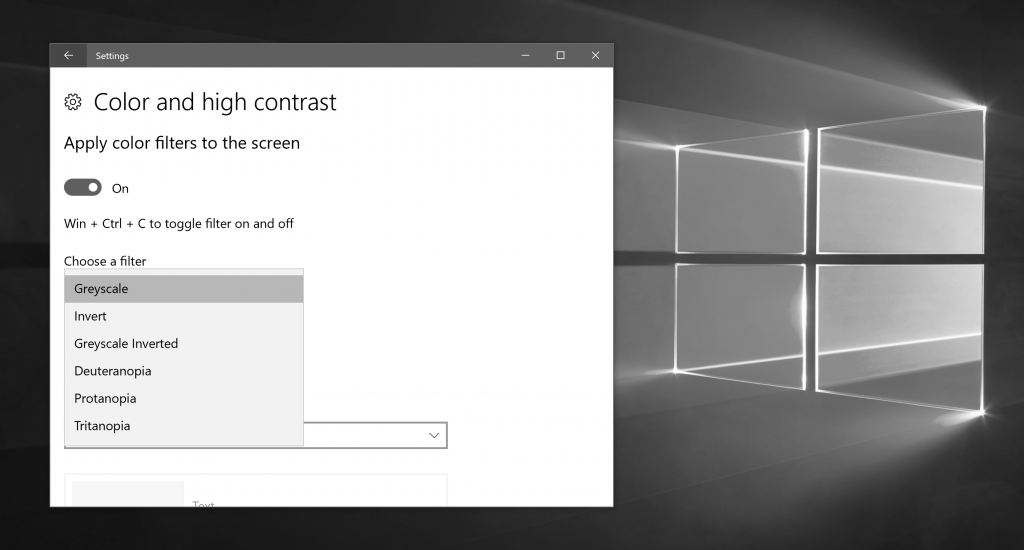
Task: Click the settings gear icon beside heading
Action: click(x=73, y=102)
